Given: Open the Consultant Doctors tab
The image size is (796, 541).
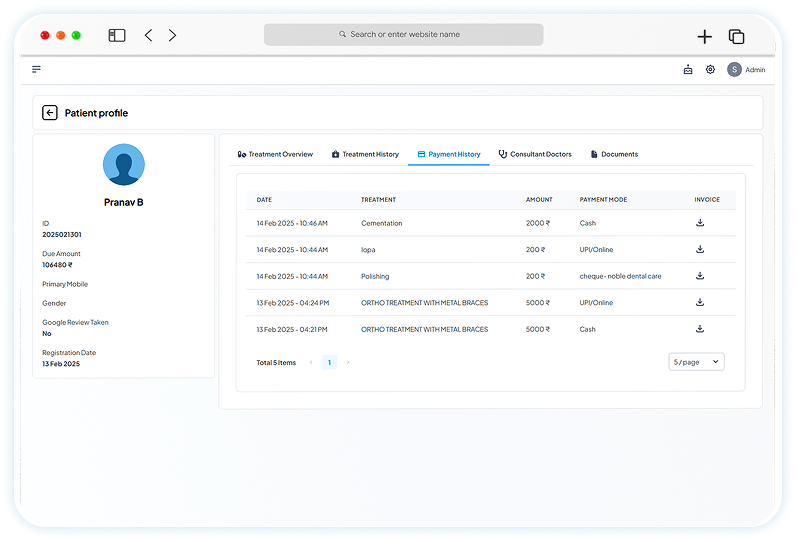Looking at the screenshot, I should (535, 154).
